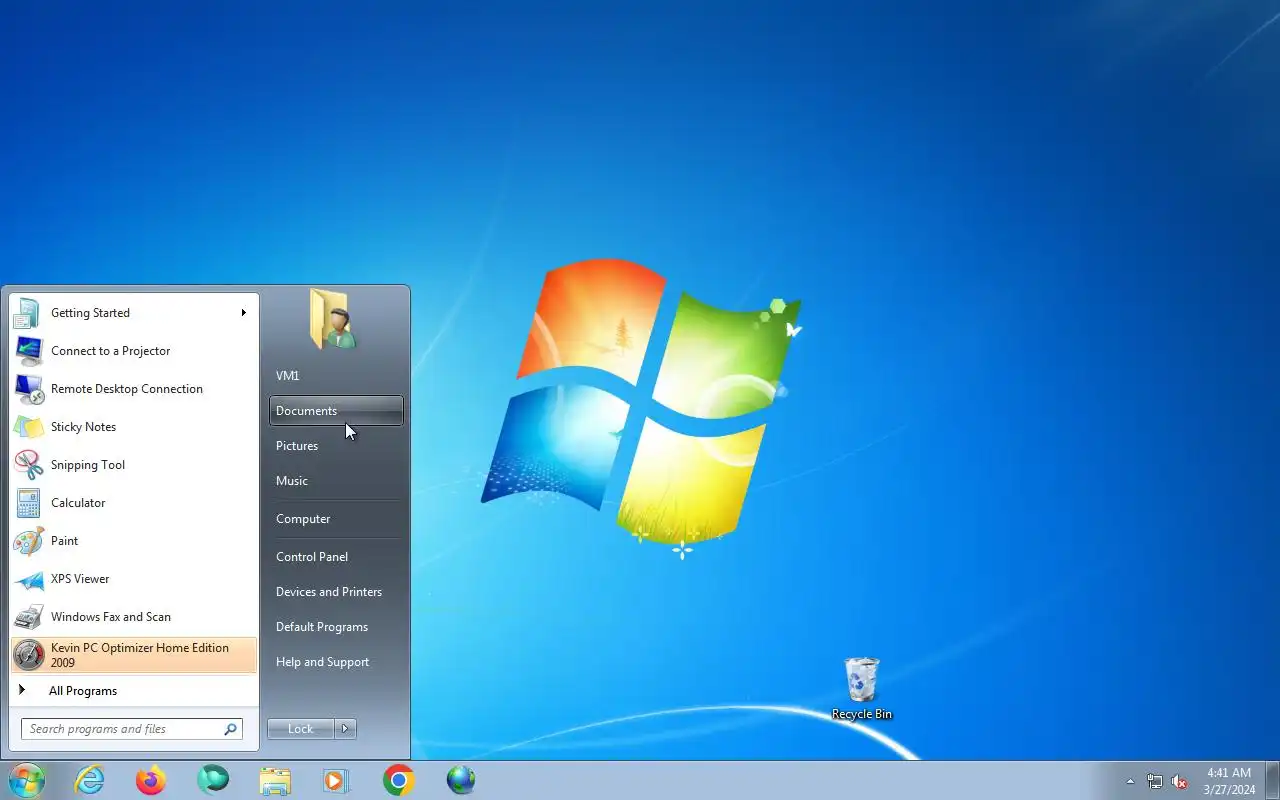The image size is (1280, 800).
Task: Expand the Getting Started submenu arrow
Action: 243,313
